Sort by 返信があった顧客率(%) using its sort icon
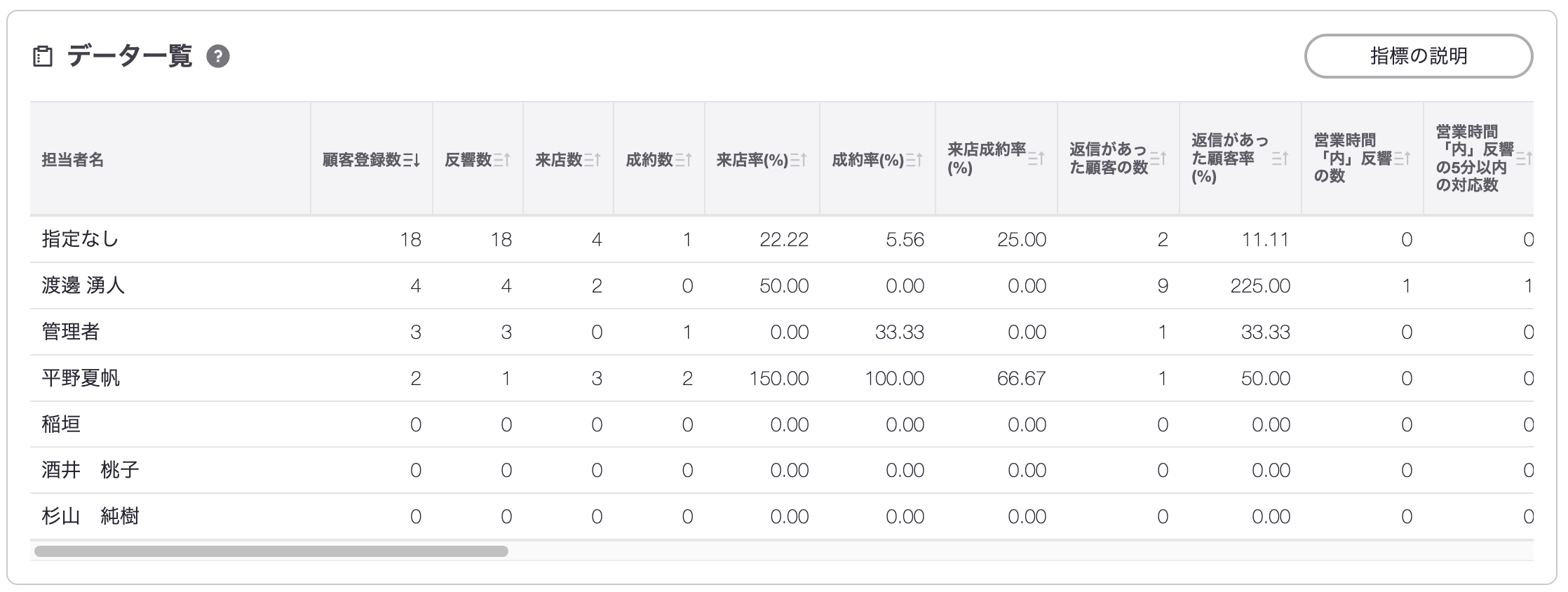 1280,159
